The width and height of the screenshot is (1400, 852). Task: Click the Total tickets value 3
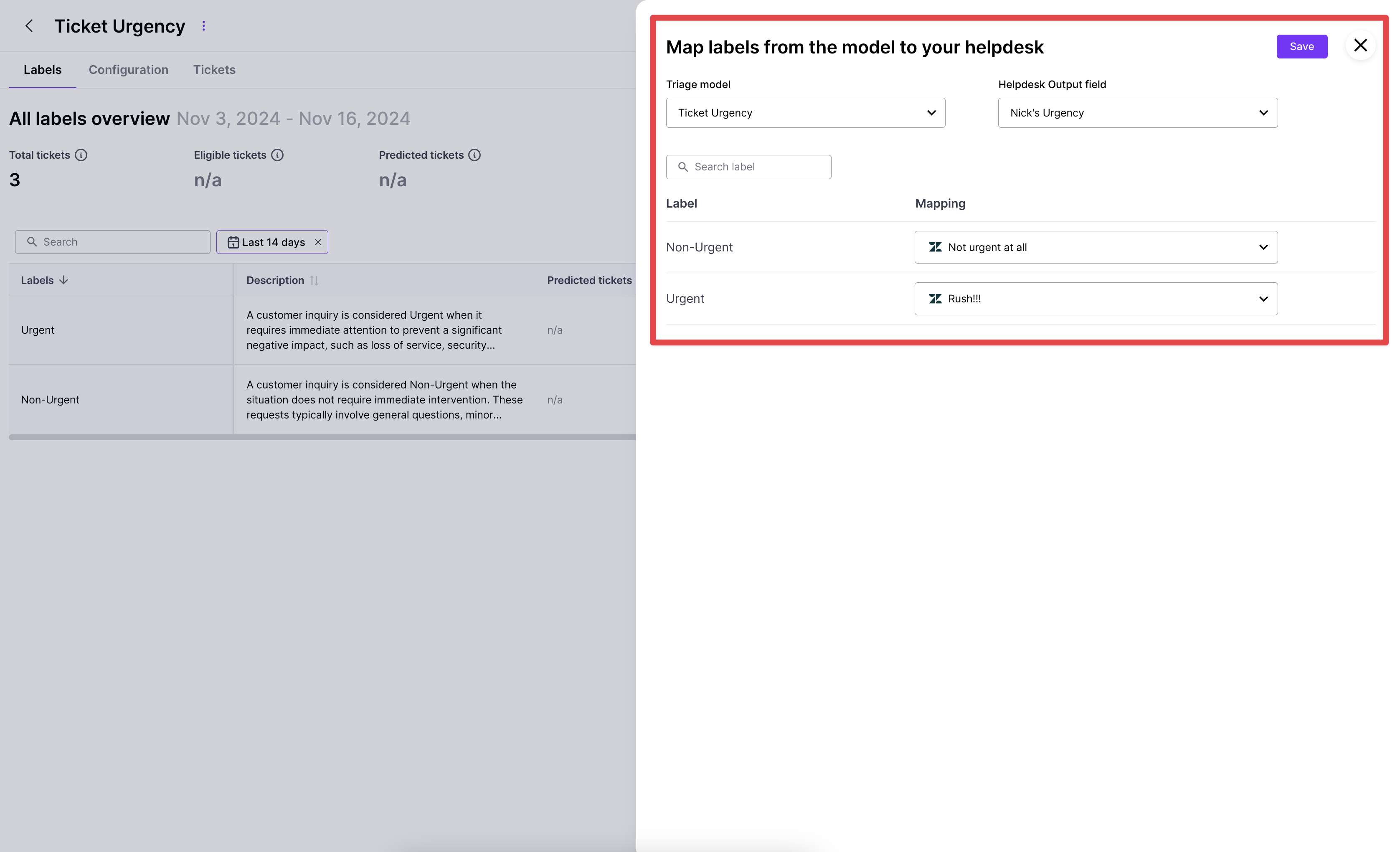(x=15, y=180)
